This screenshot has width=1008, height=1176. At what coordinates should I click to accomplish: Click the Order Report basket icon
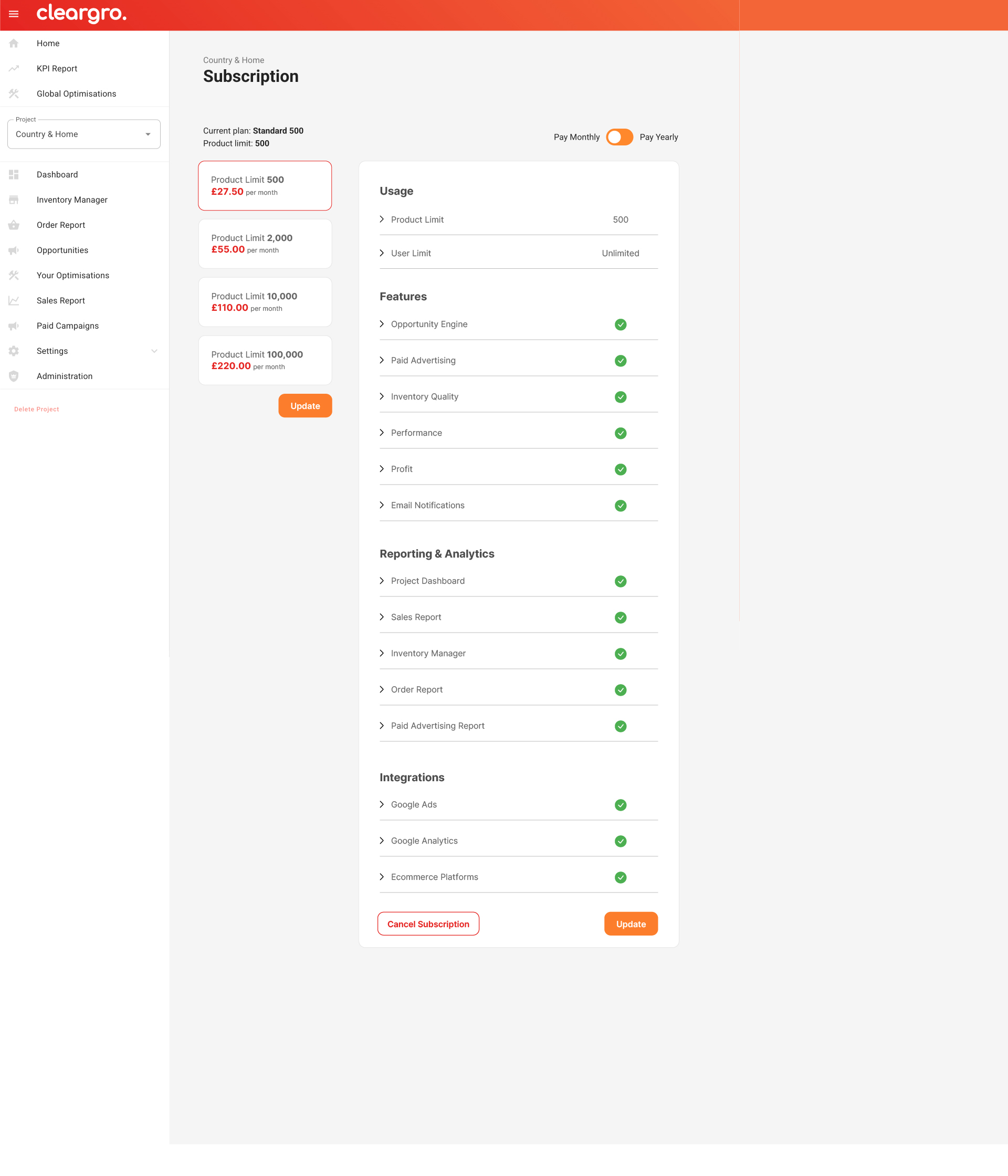click(14, 225)
